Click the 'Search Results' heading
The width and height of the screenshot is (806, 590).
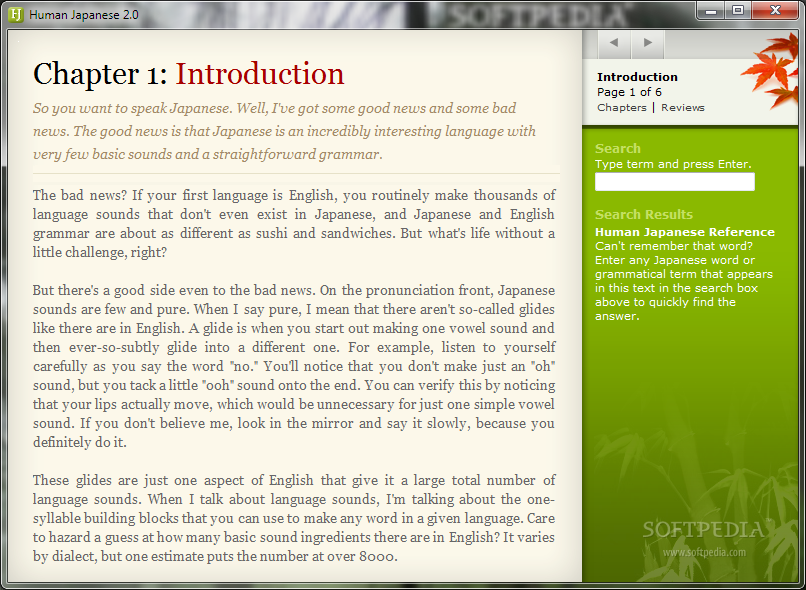point(644,214)
